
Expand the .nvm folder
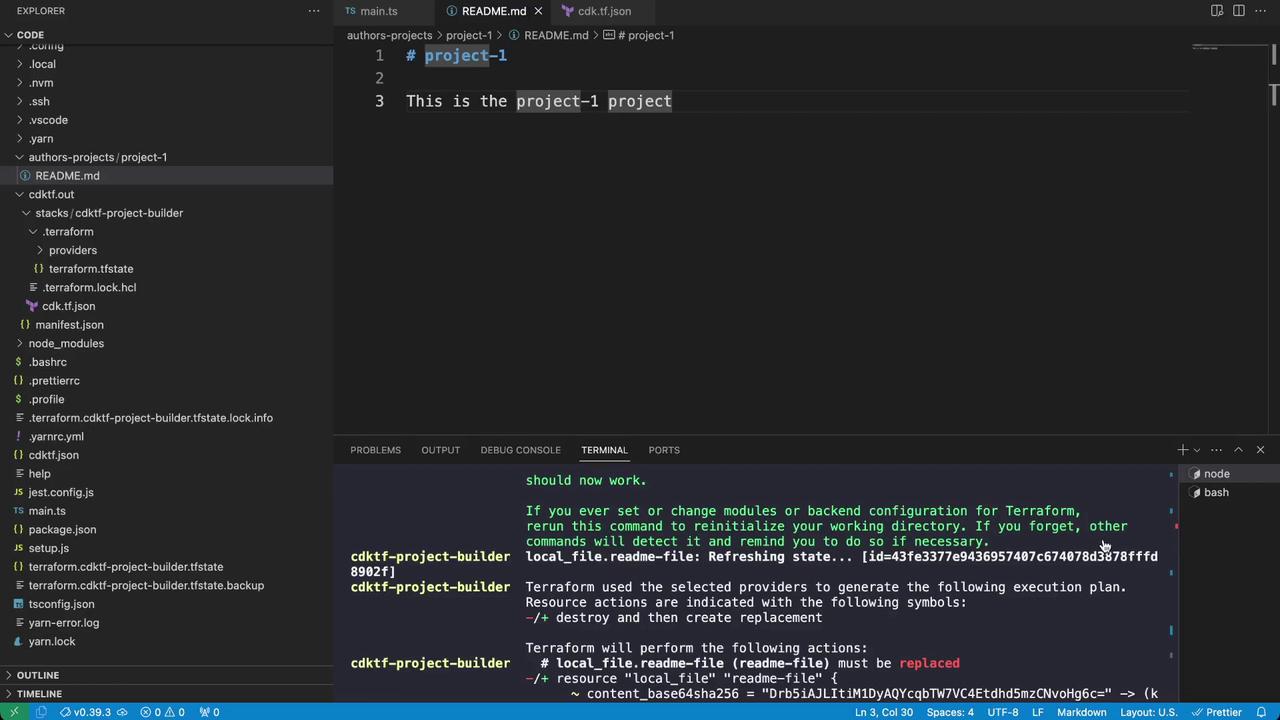pyautogui.click(x=41, y=83)
